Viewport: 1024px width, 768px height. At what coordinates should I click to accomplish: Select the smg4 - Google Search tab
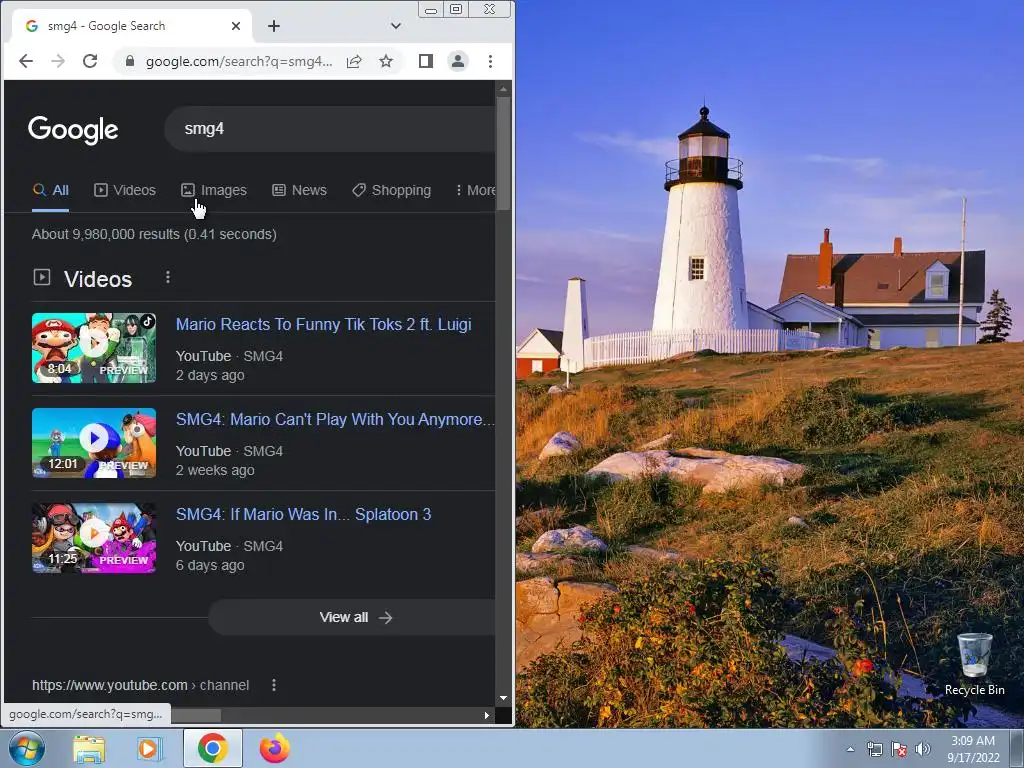point(131,26)
